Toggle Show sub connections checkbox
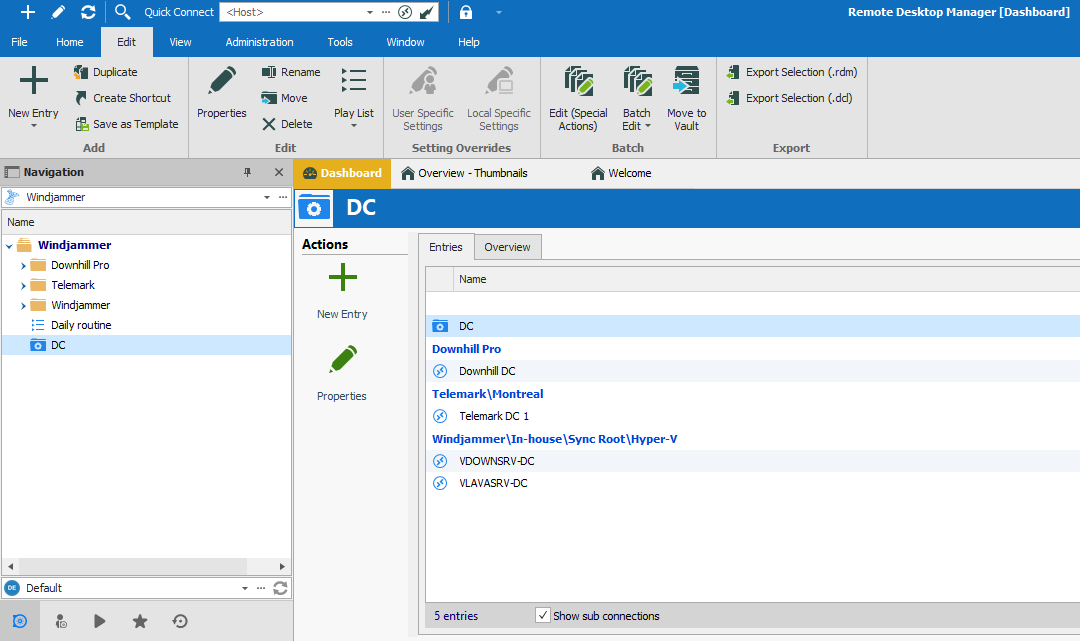Image resolution: width=1080 pixels, height=641 pixels. (x=543, y=616)
